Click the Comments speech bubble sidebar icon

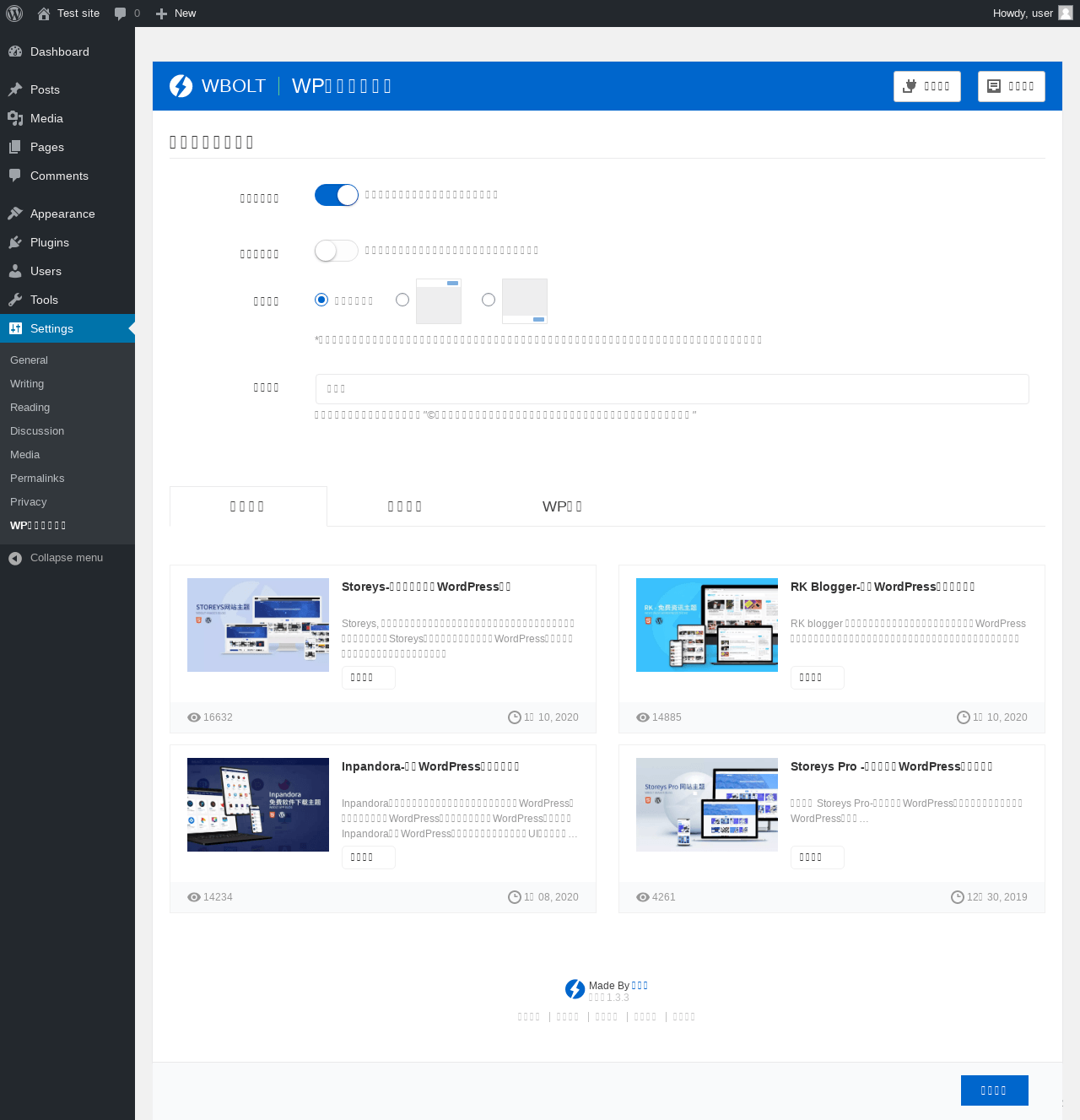15,176
